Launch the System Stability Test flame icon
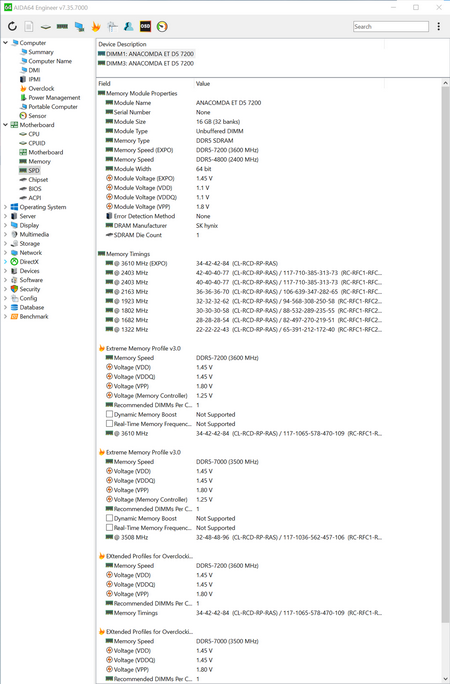Viewport: 450px width, 684px height. click(x=95, y=27)
